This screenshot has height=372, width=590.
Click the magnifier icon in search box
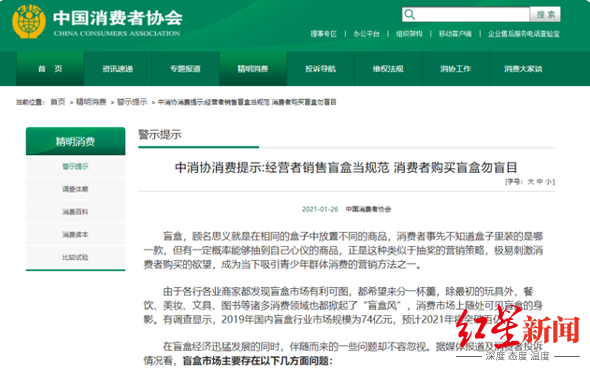410,15
